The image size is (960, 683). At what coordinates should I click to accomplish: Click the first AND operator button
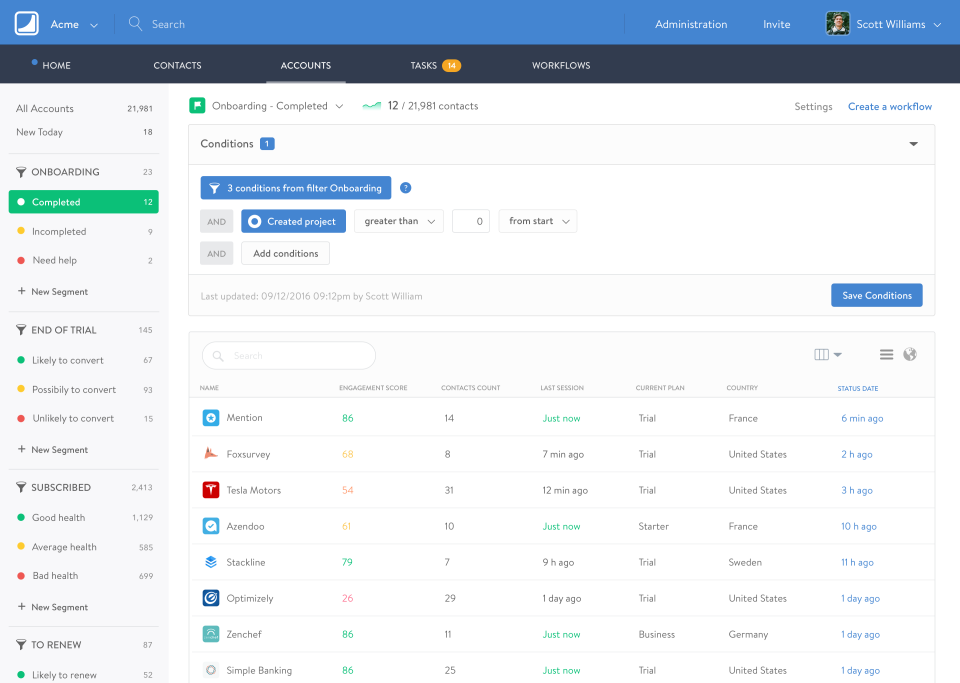pos(216,222)
